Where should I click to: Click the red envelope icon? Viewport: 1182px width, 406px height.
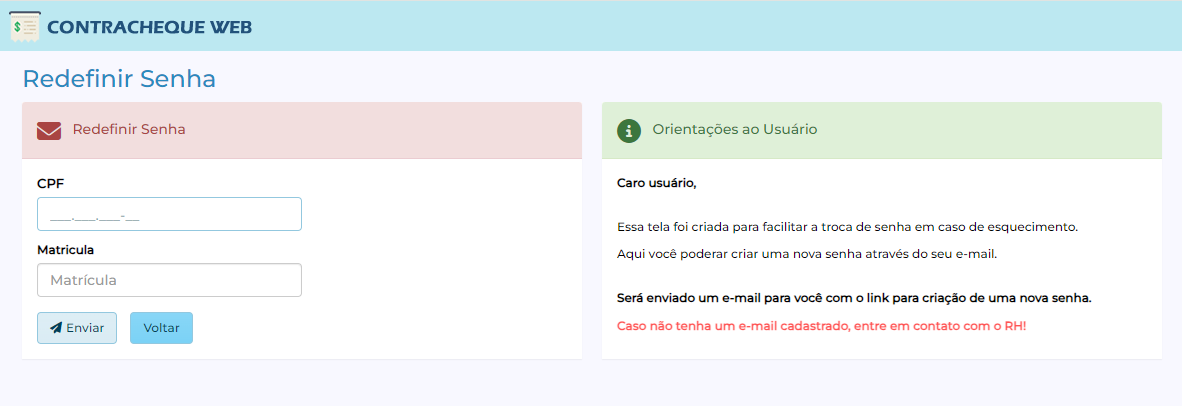pos(49,131)
